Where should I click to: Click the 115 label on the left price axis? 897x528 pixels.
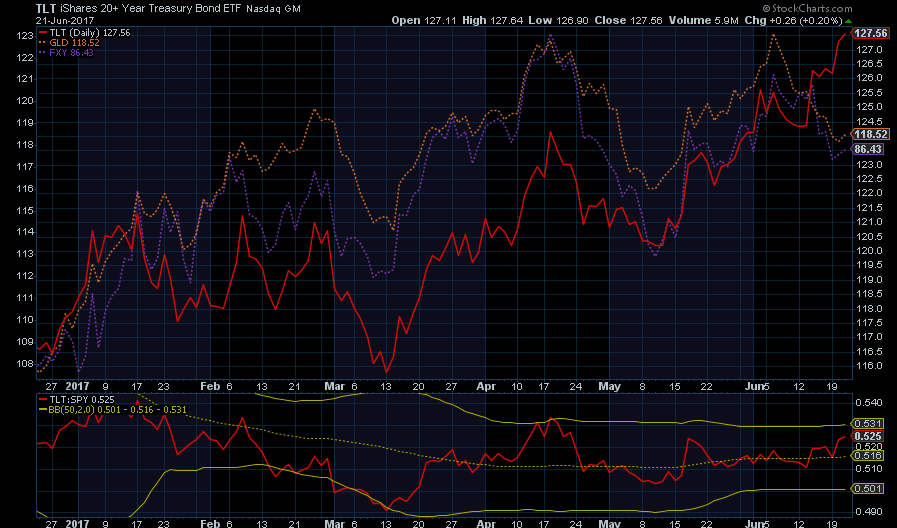[25, 211]
